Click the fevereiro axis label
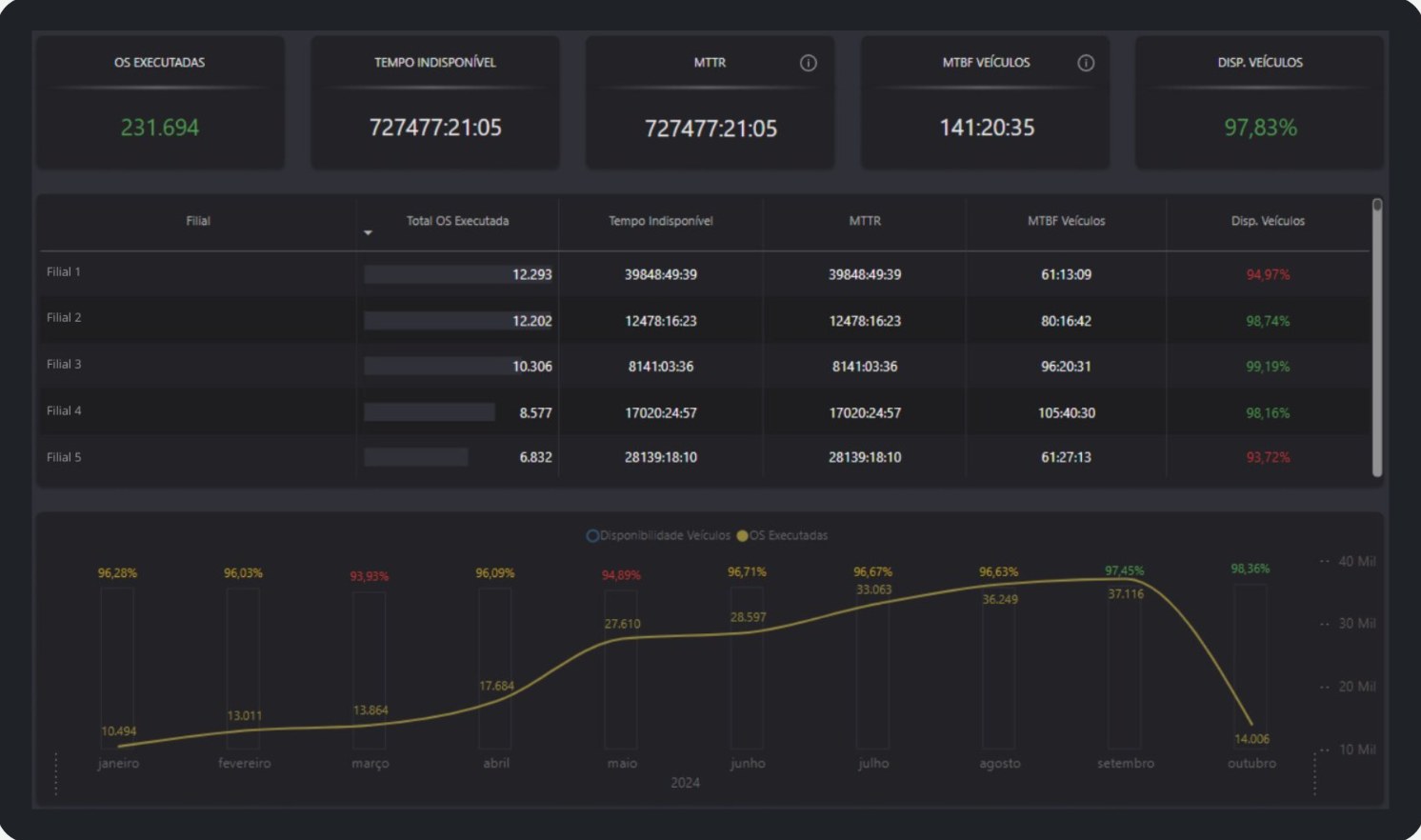 click(x=244, y=763)
